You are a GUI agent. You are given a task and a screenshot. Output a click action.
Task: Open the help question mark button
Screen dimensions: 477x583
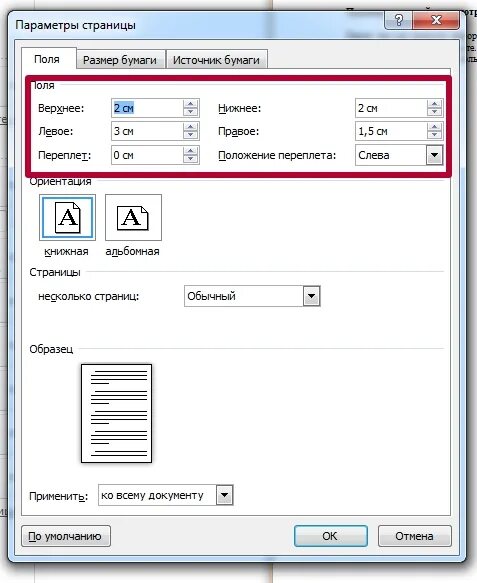coord(398,20)
